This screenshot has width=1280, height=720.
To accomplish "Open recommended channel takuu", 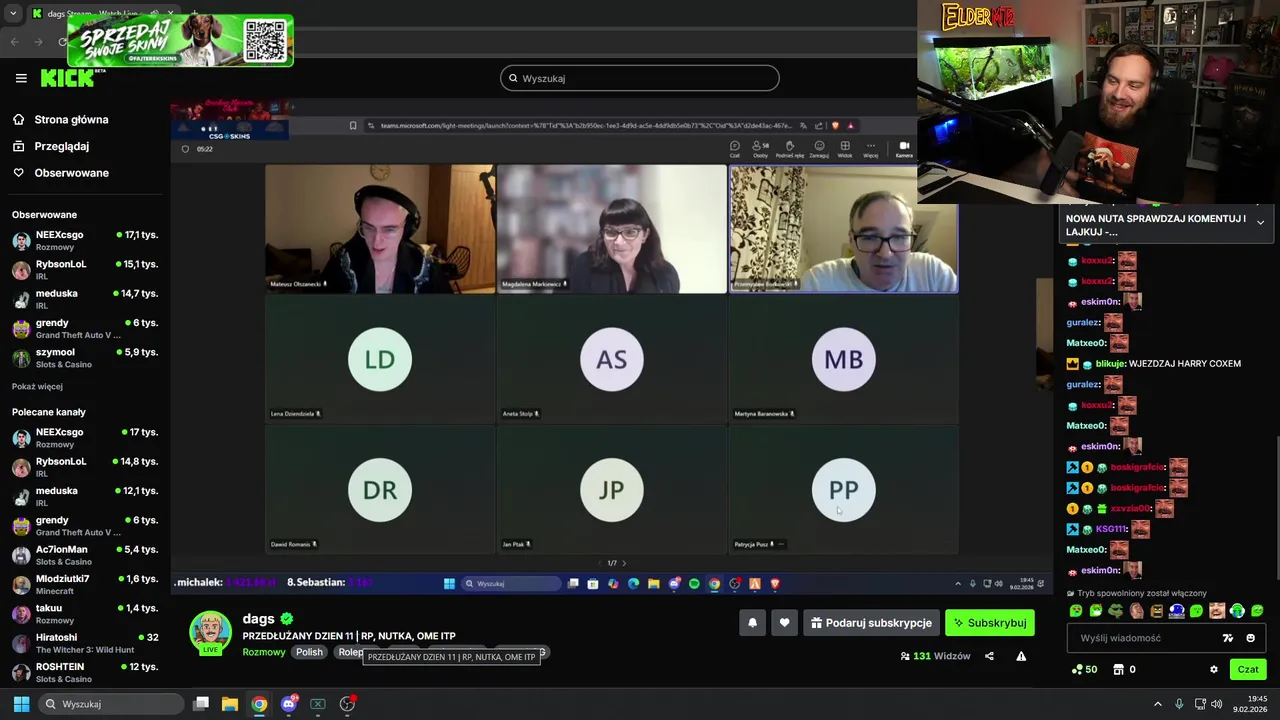I will pyautogui.click(x=85, y=613).
